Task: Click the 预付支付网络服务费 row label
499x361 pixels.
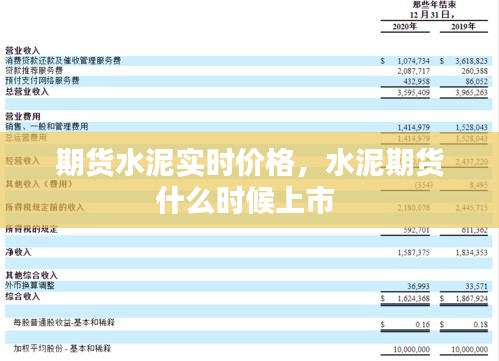Action: (x=42, y=81)
